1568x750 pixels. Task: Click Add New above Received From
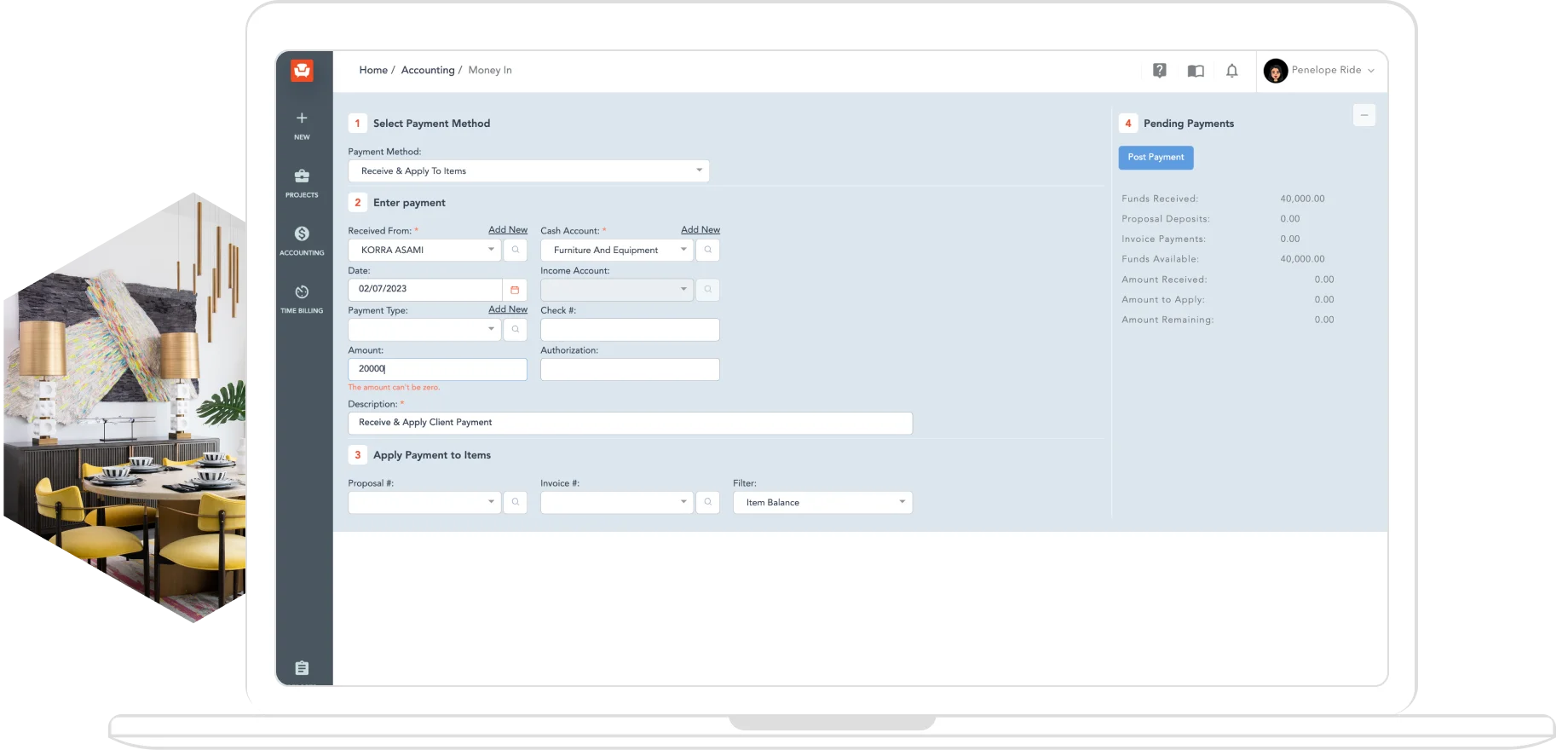(508, 230)
